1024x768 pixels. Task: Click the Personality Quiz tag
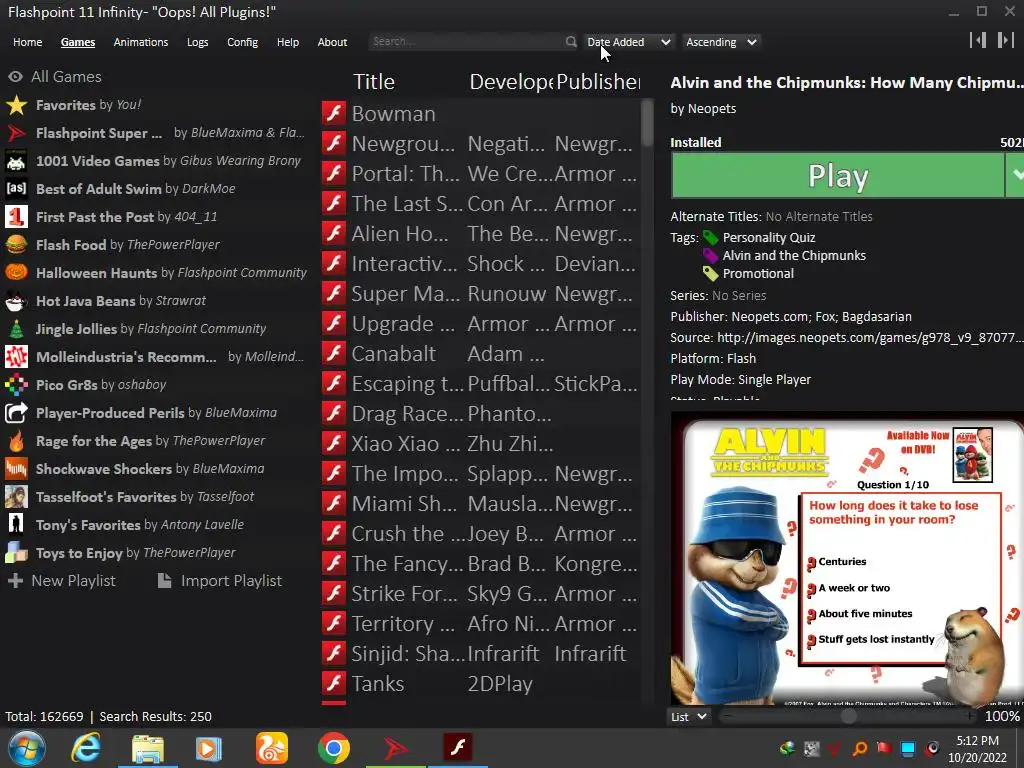(769, 238)
